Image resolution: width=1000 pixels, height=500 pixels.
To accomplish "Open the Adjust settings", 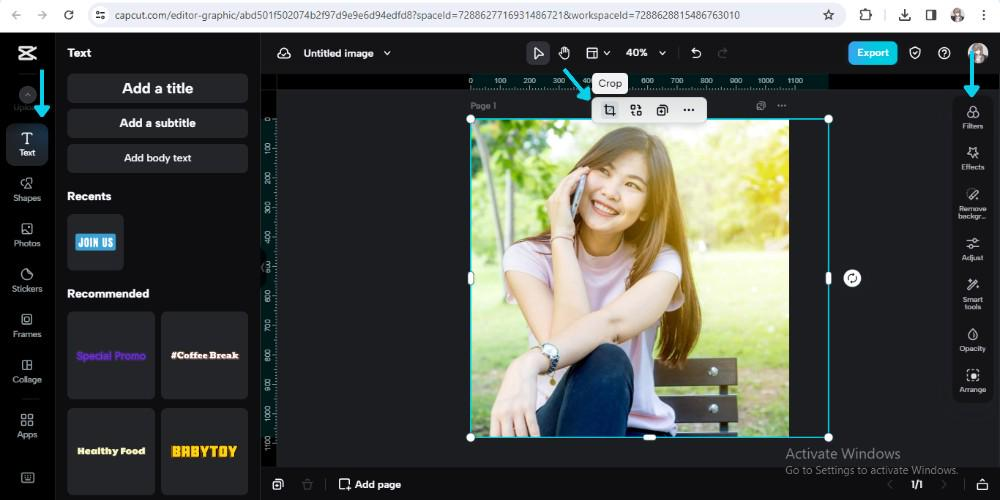I will click(x=972, y=249).
